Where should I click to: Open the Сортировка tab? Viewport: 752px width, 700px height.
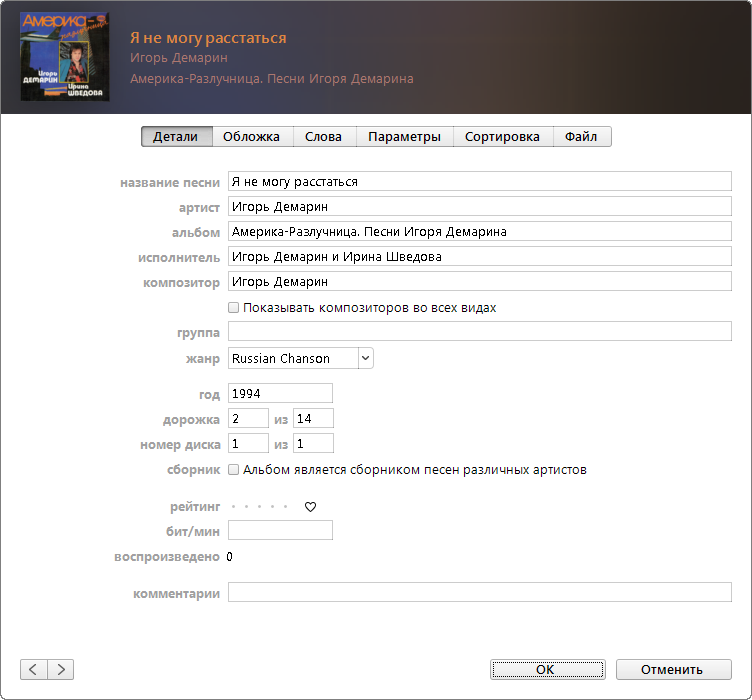[x=502, y=137]
